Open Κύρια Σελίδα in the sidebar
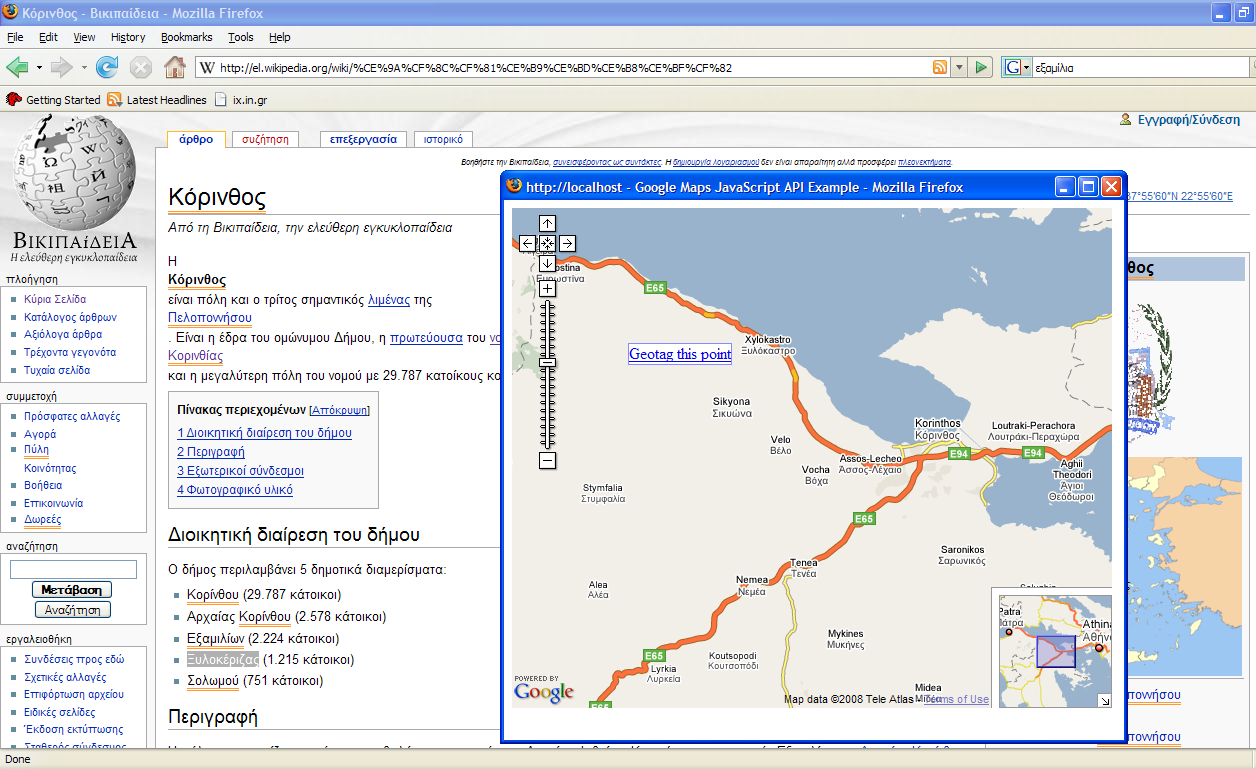 click(55, 299)
